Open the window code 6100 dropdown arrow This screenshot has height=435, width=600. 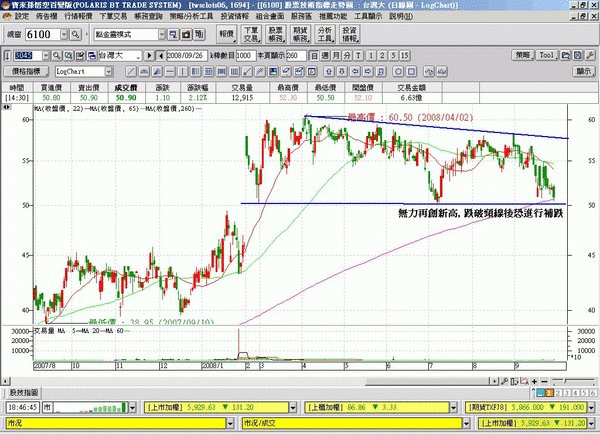click(64, 34)
